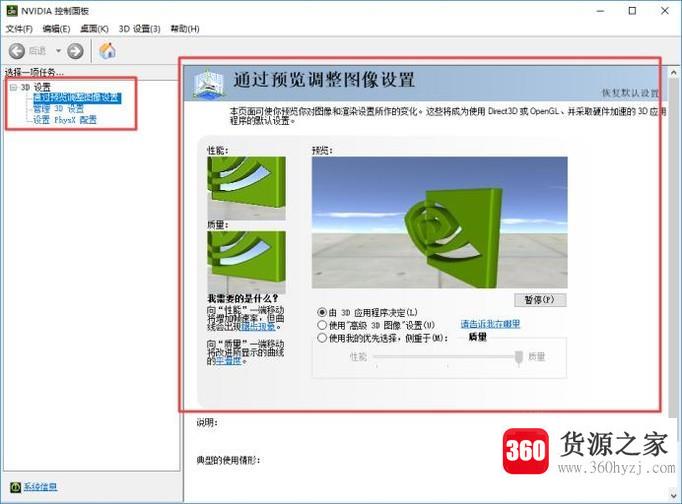Click the system information icon at bottom left

click(x=15, y=487)
